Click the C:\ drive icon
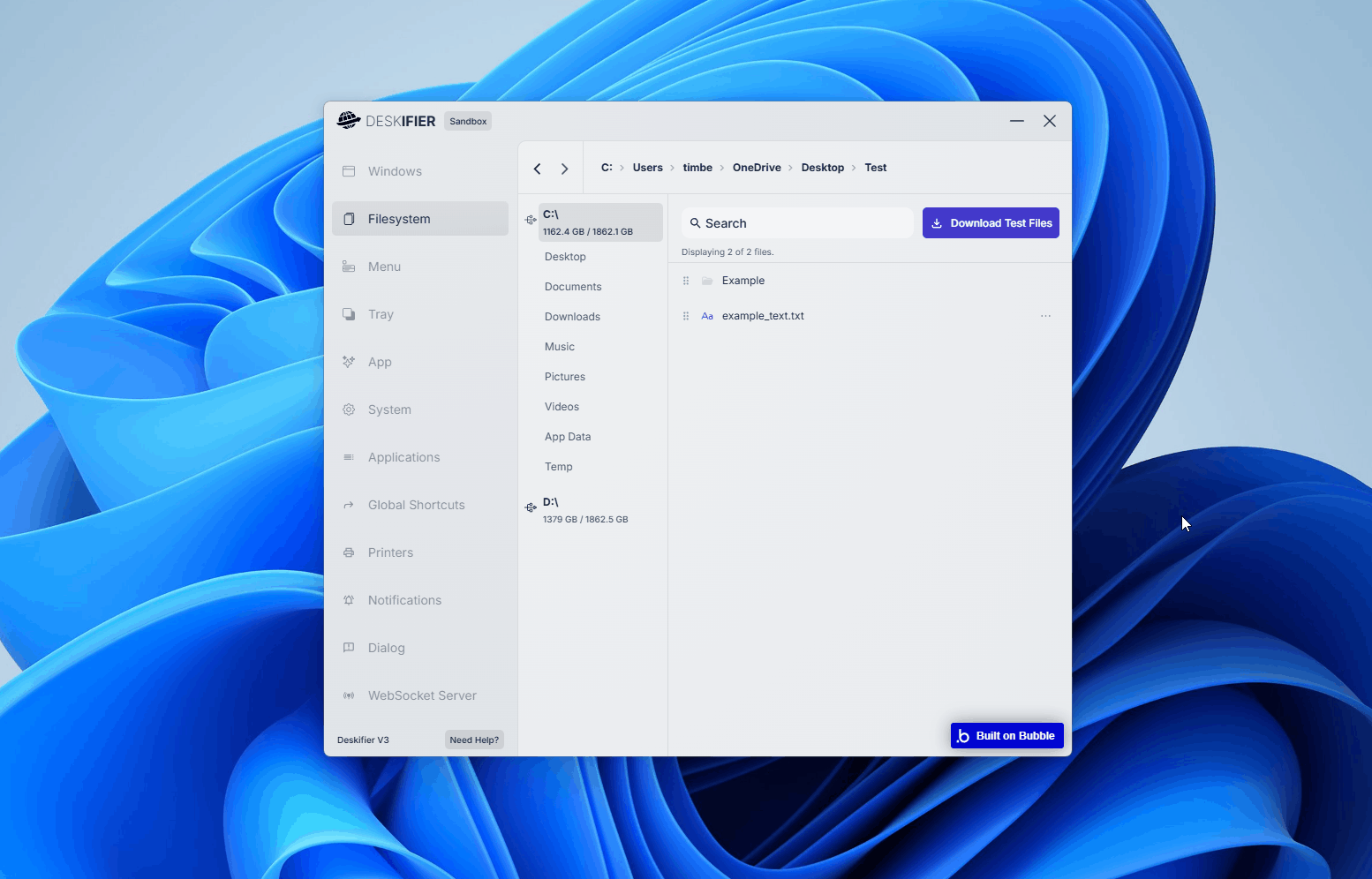The image size is (1372, 879). (x=531, y=220)
